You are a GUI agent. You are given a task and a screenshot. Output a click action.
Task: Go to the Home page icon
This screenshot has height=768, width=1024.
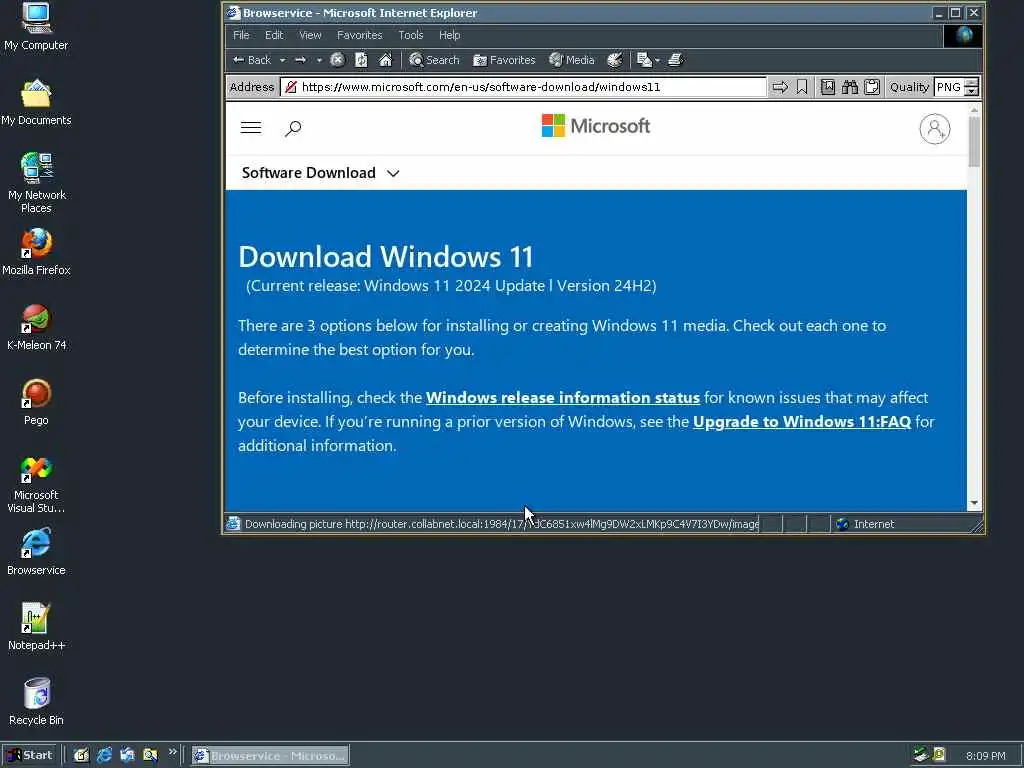tap(385, 60)
